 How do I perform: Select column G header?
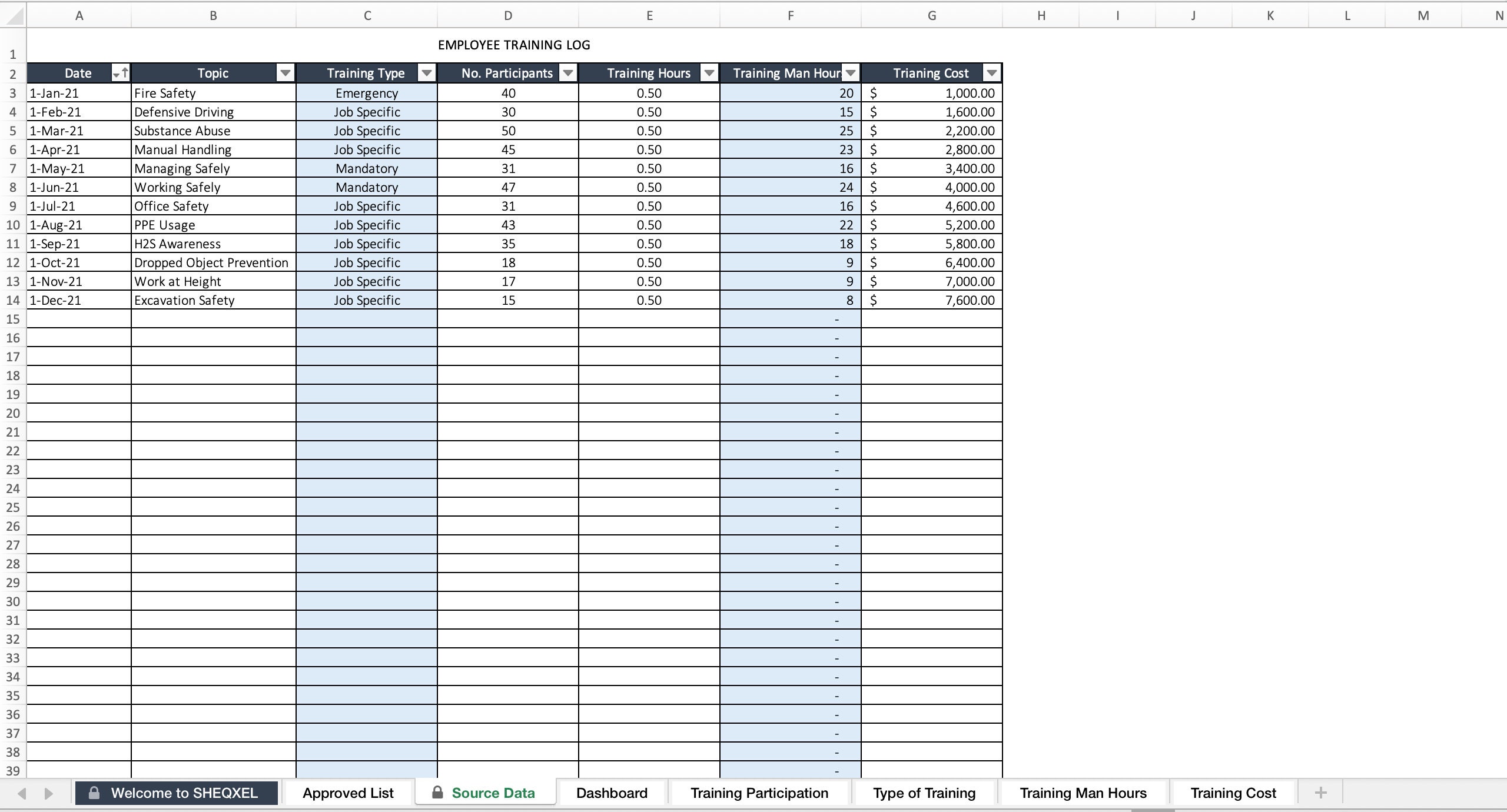(932, 15)
